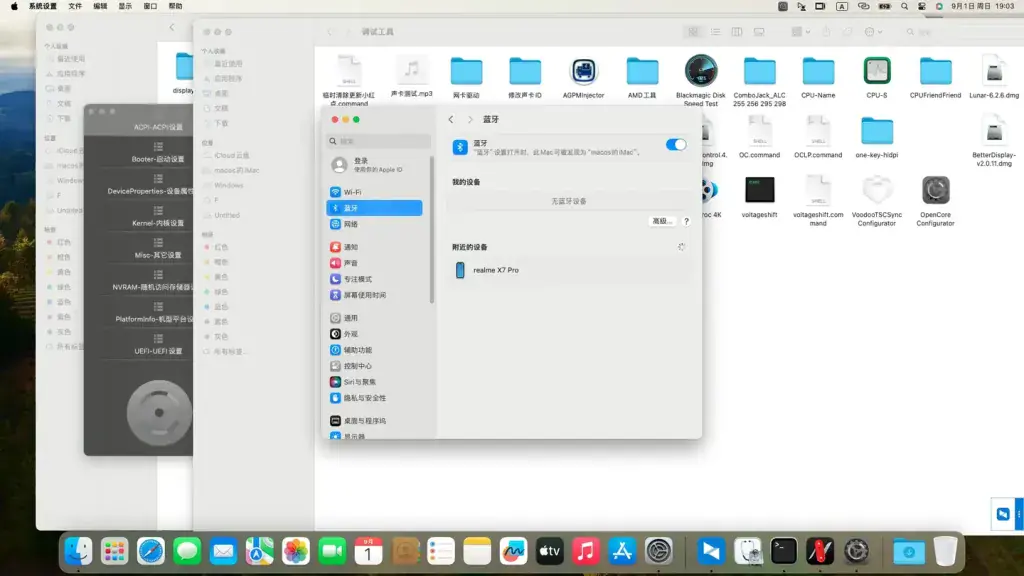Open 网络 (Network) settings
1024x576 pixels.
(374, 224)
